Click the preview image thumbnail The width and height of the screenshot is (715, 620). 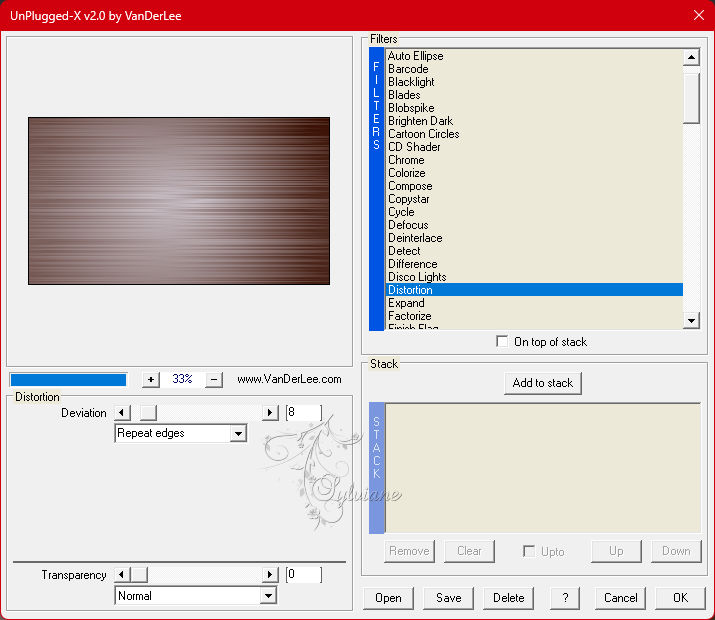coord(179,201)
